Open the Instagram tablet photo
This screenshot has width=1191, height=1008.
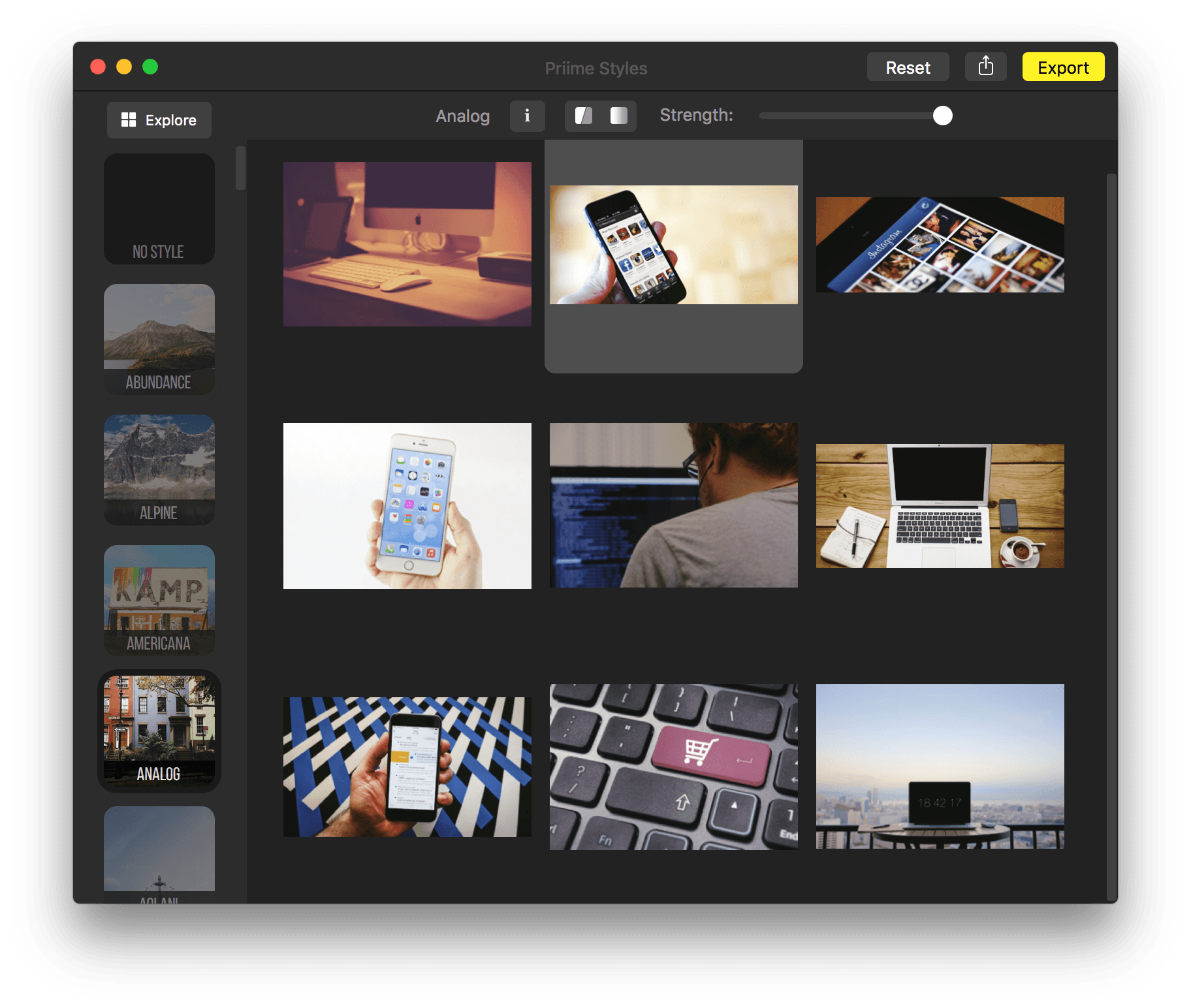940,245
